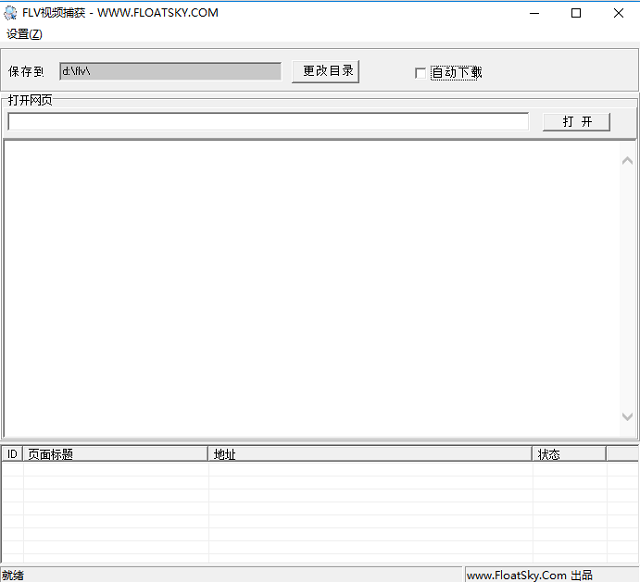This screenshot has width=640, height=582.
Task: Select the 页面标题 column header
Action: click(x=115, y=454)
